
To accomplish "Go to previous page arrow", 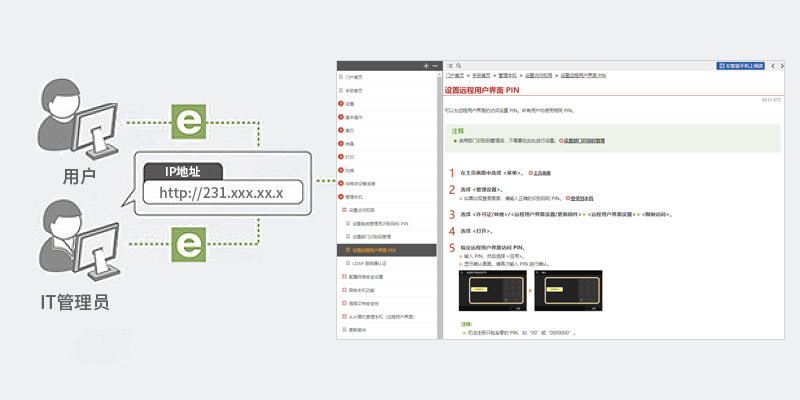I will (773, 66).
